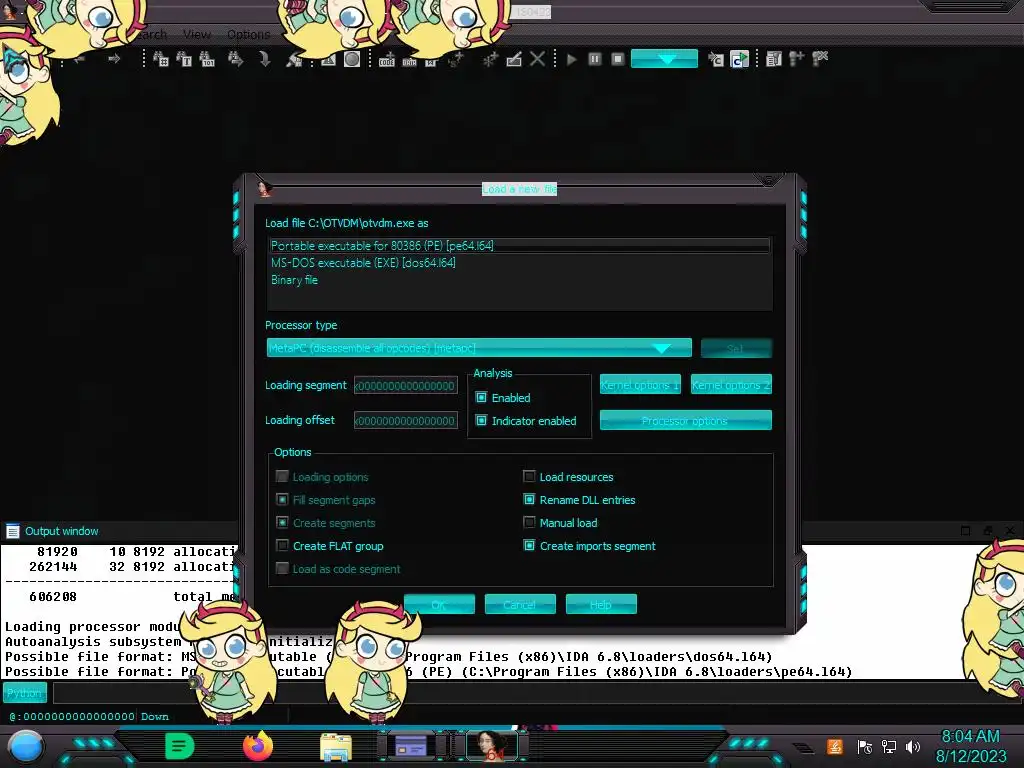1024x768 pixels.
Task: Stop the process with the stop icon
Action: pyautogui.click(x=617, y=59)
